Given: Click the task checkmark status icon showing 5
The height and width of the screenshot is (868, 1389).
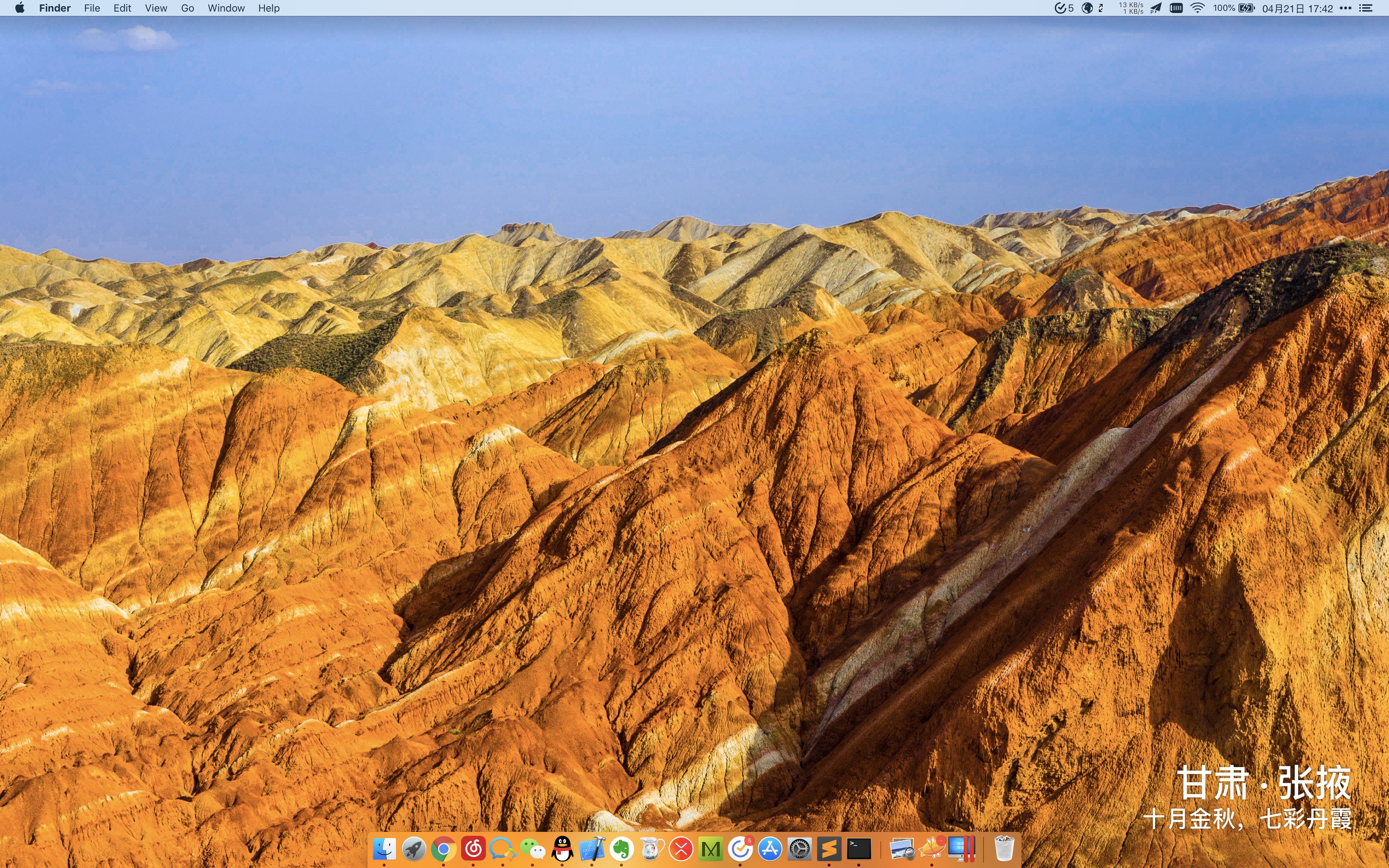Looking at the screenshot, I should pyautogui.click(x=1064, y=8).
